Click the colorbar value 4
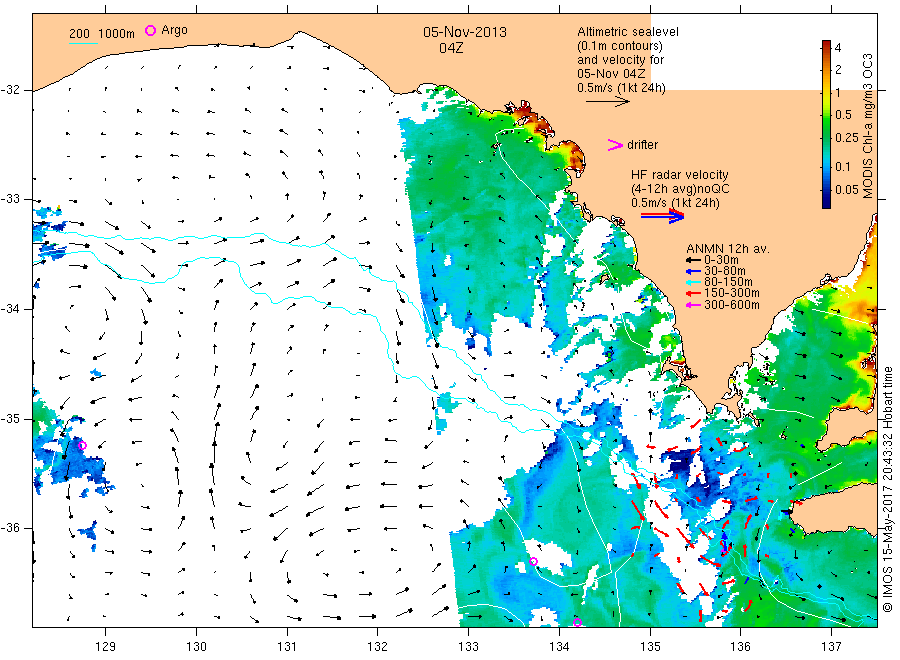Image resolution: width=900 pixels, height=660 pixels. (x=838, y=48)
